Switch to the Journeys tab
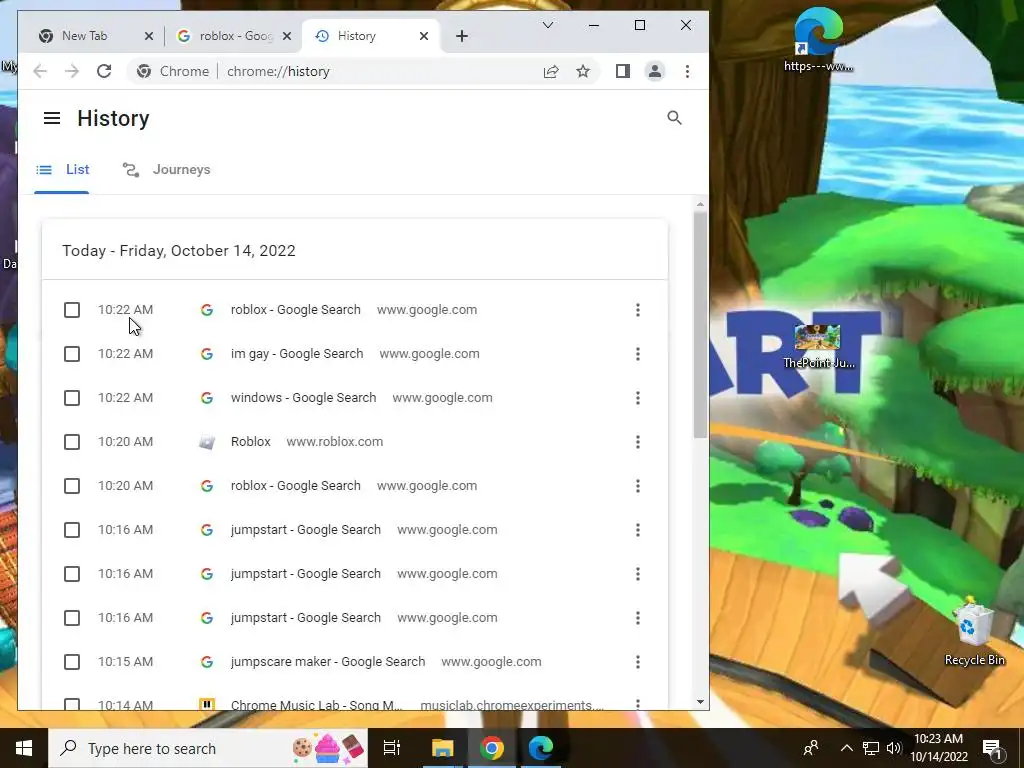Image resolution: width=1024 pixels, height=768 pixels. coord(167,170)
